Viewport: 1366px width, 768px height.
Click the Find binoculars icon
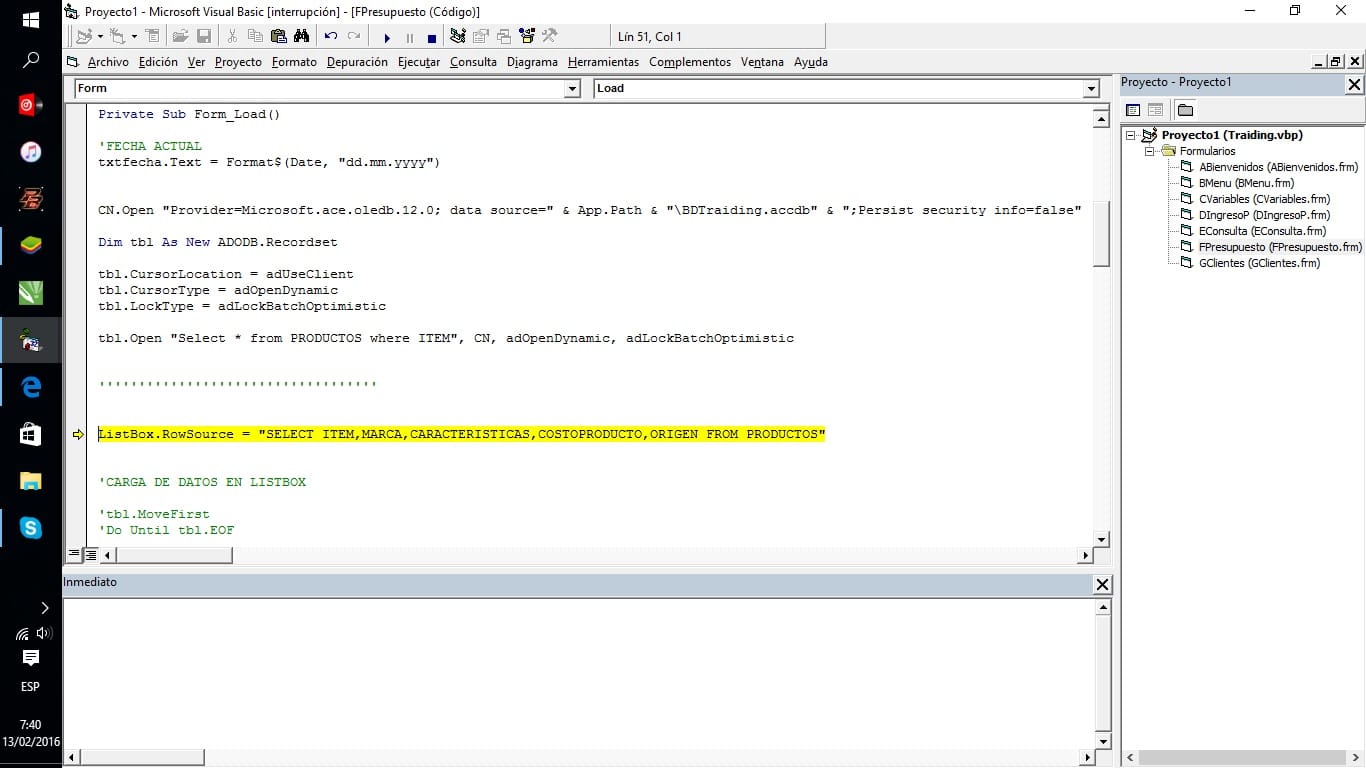coord(301,37)
